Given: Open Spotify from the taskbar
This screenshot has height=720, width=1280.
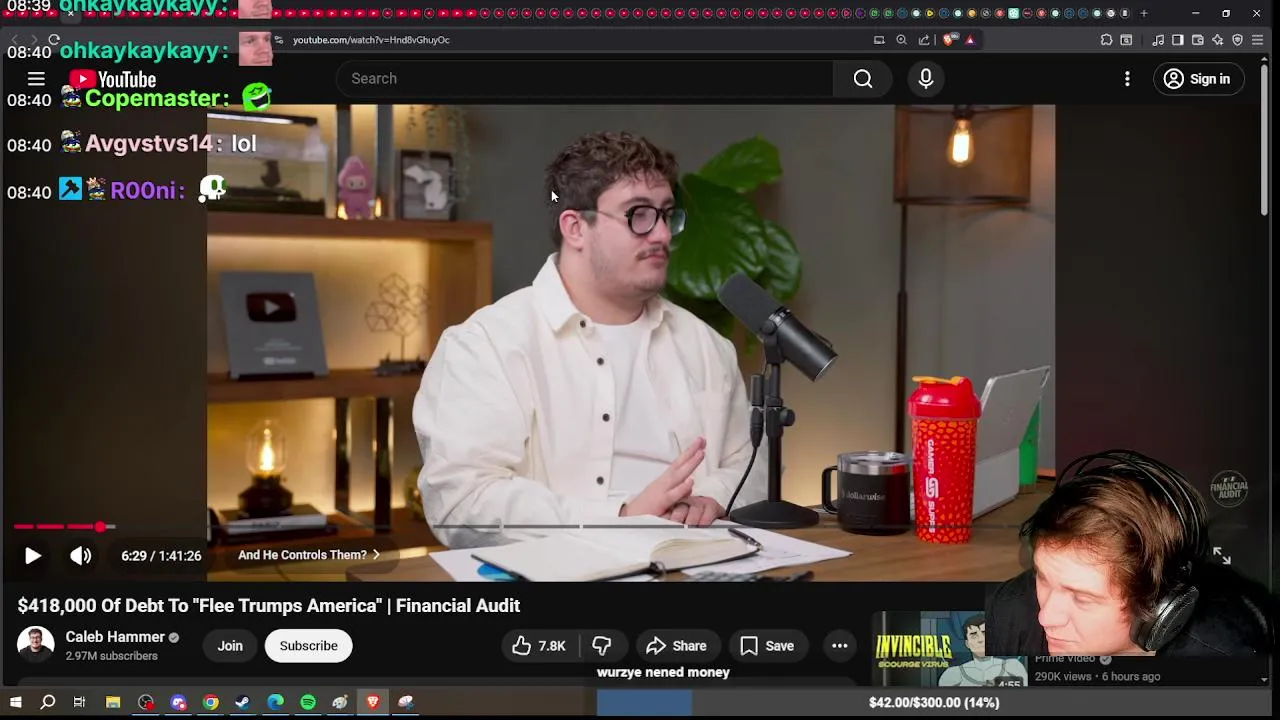Looking at the screenshot, I should [x=308, y=703].
